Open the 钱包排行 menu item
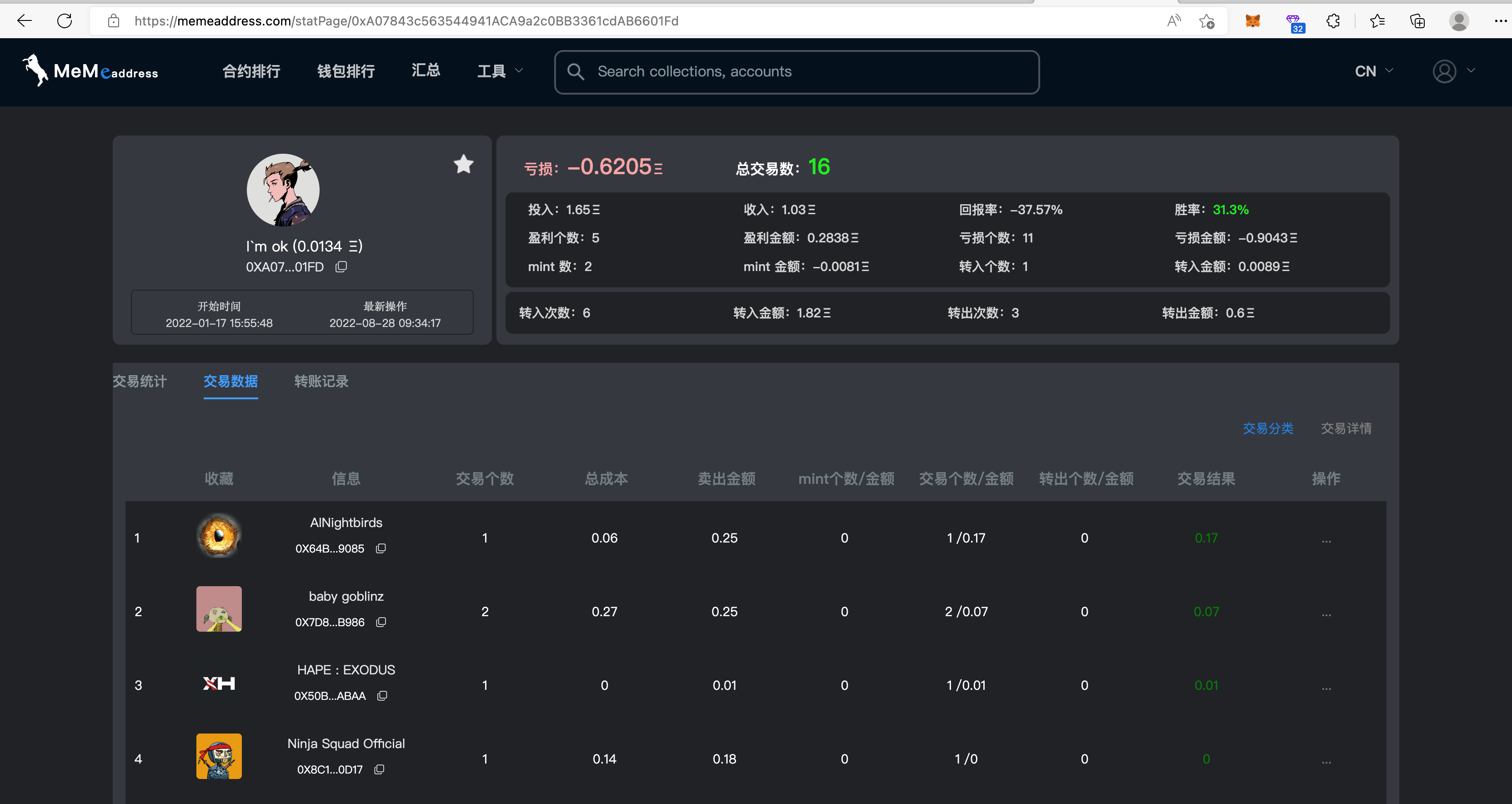The image size is (1512, 804). tap(345, 70)
